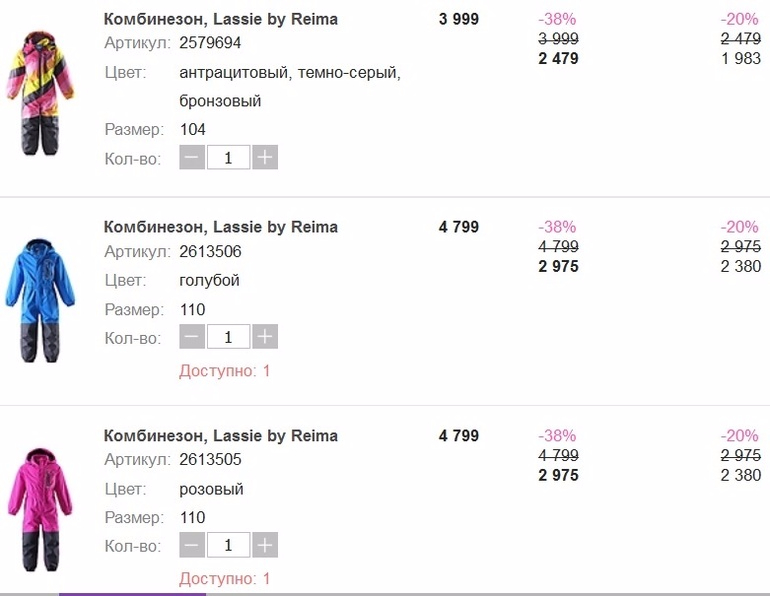Open first Комбинезон, Lassie by Reima title
The image size is (770, 596).
pyautogui.click(x=221, y=19)
